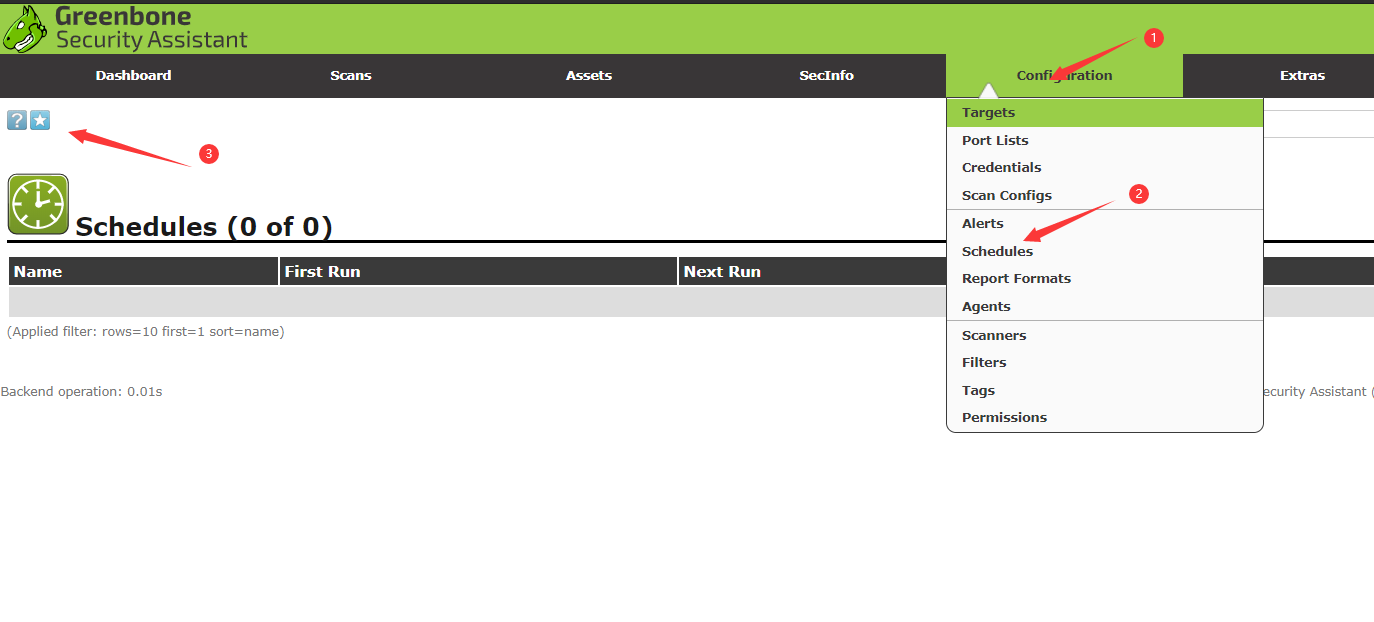
Task: Choose Port Lists in the dropdown
Action: (x=995, y=141)
